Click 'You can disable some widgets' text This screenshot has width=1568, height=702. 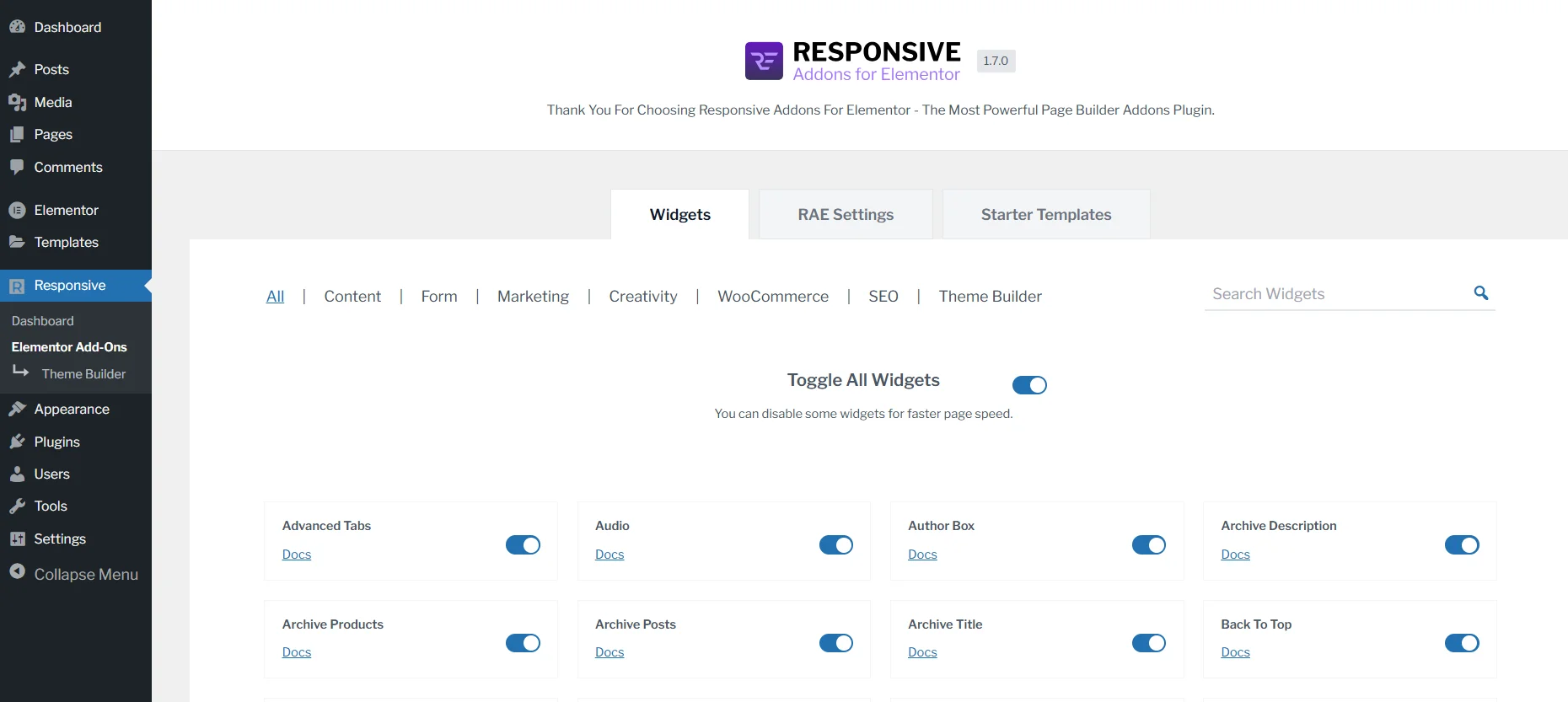[x=863, y=414]
